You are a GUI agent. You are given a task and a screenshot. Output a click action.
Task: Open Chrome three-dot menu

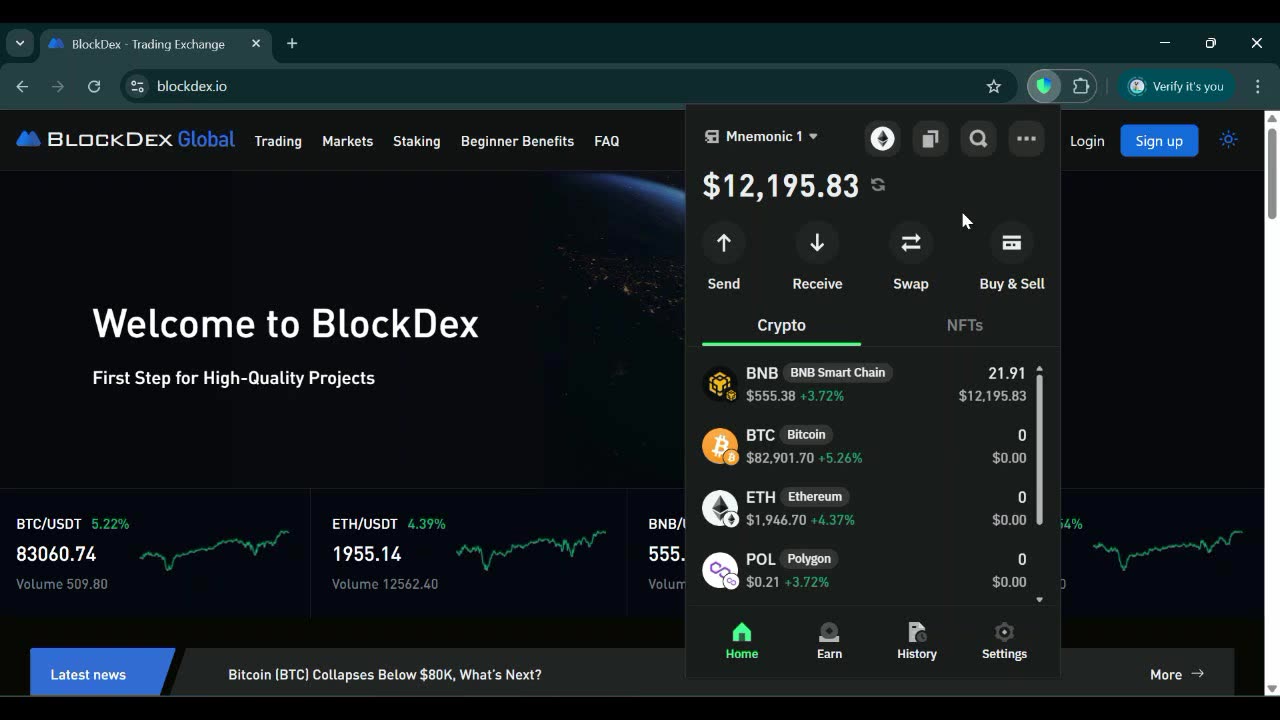click(x=1258, y=86)
